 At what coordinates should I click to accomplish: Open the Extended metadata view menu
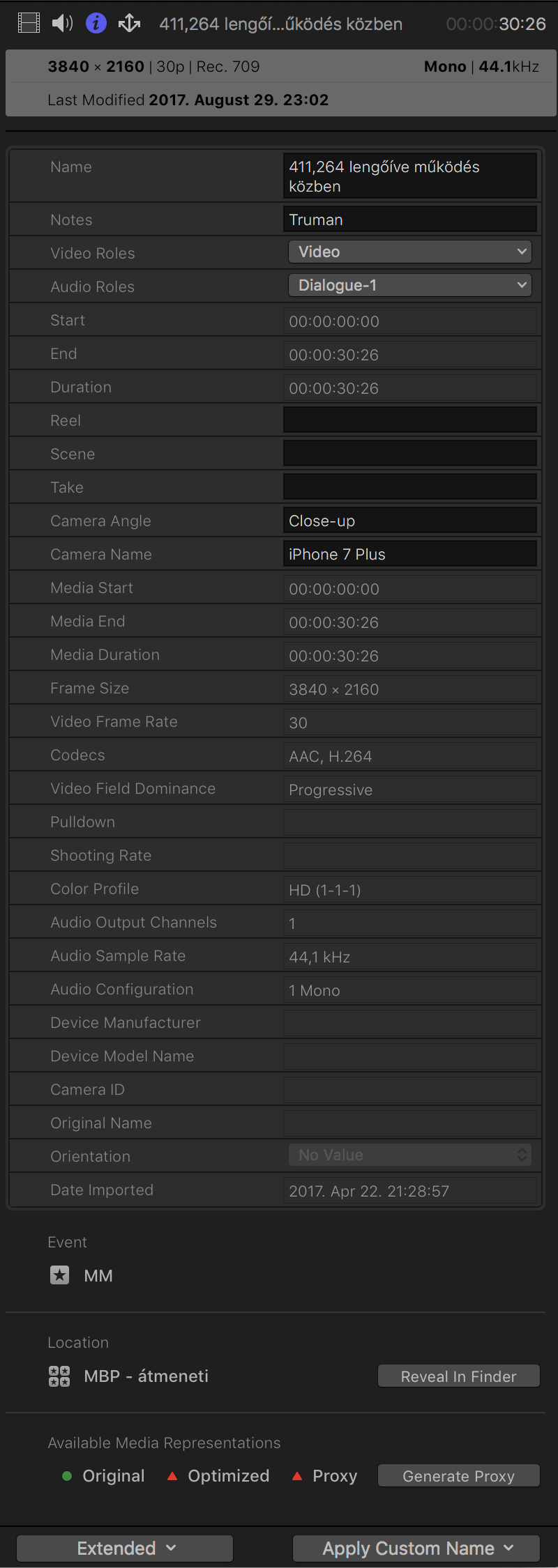coord(125,1548)
